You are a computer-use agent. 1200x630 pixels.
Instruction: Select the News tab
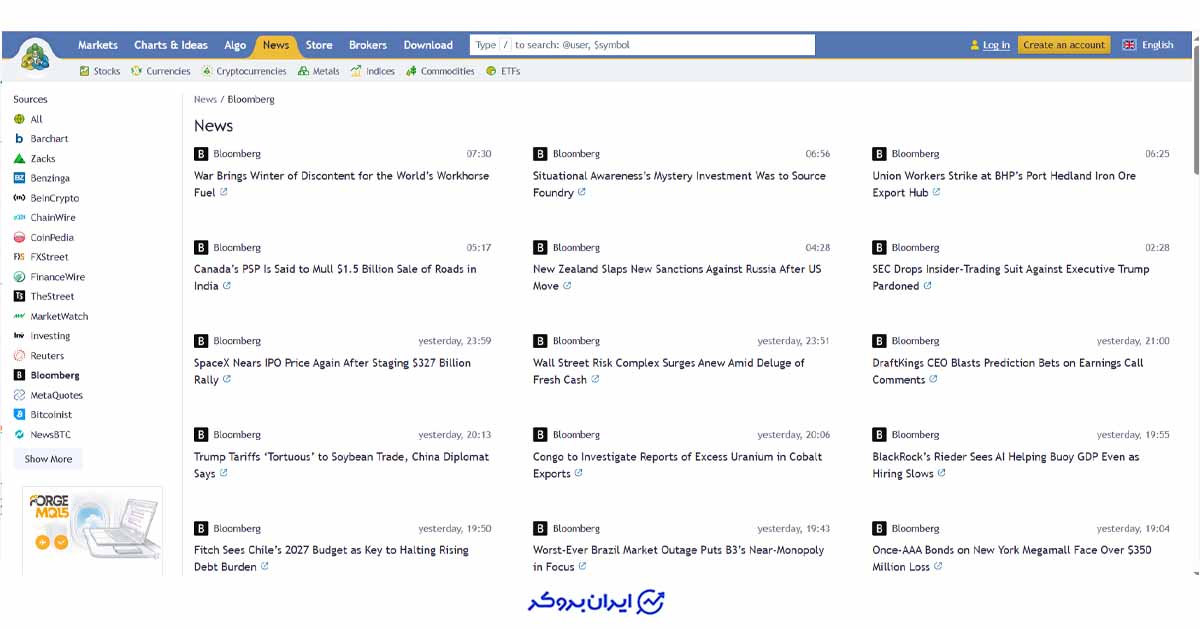(x=276, y=45)
